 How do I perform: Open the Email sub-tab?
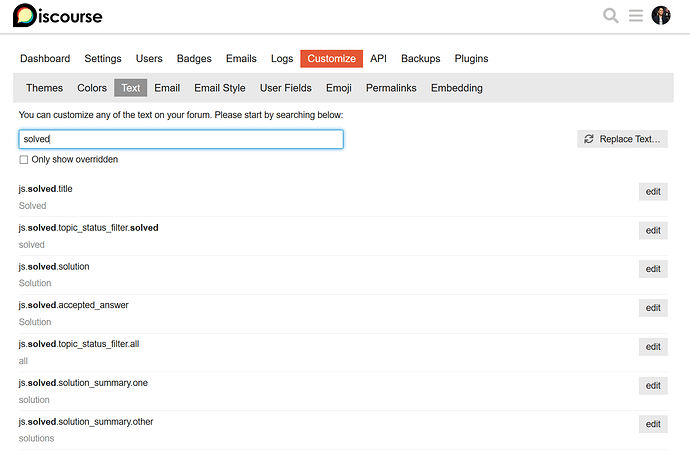click(167, 88)
